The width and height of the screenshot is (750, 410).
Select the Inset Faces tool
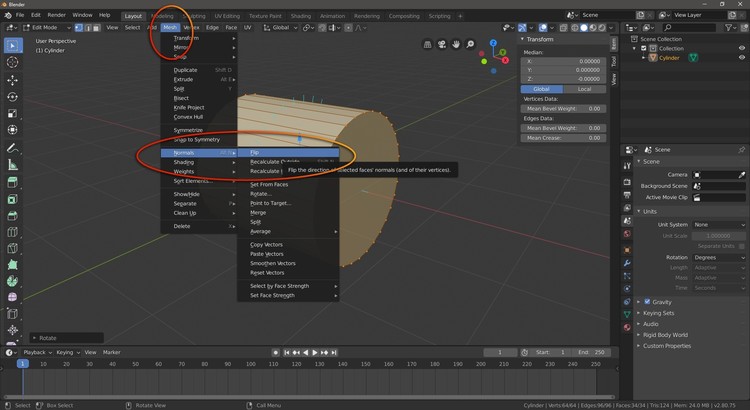pyautogui.click(x=13, y=199)
